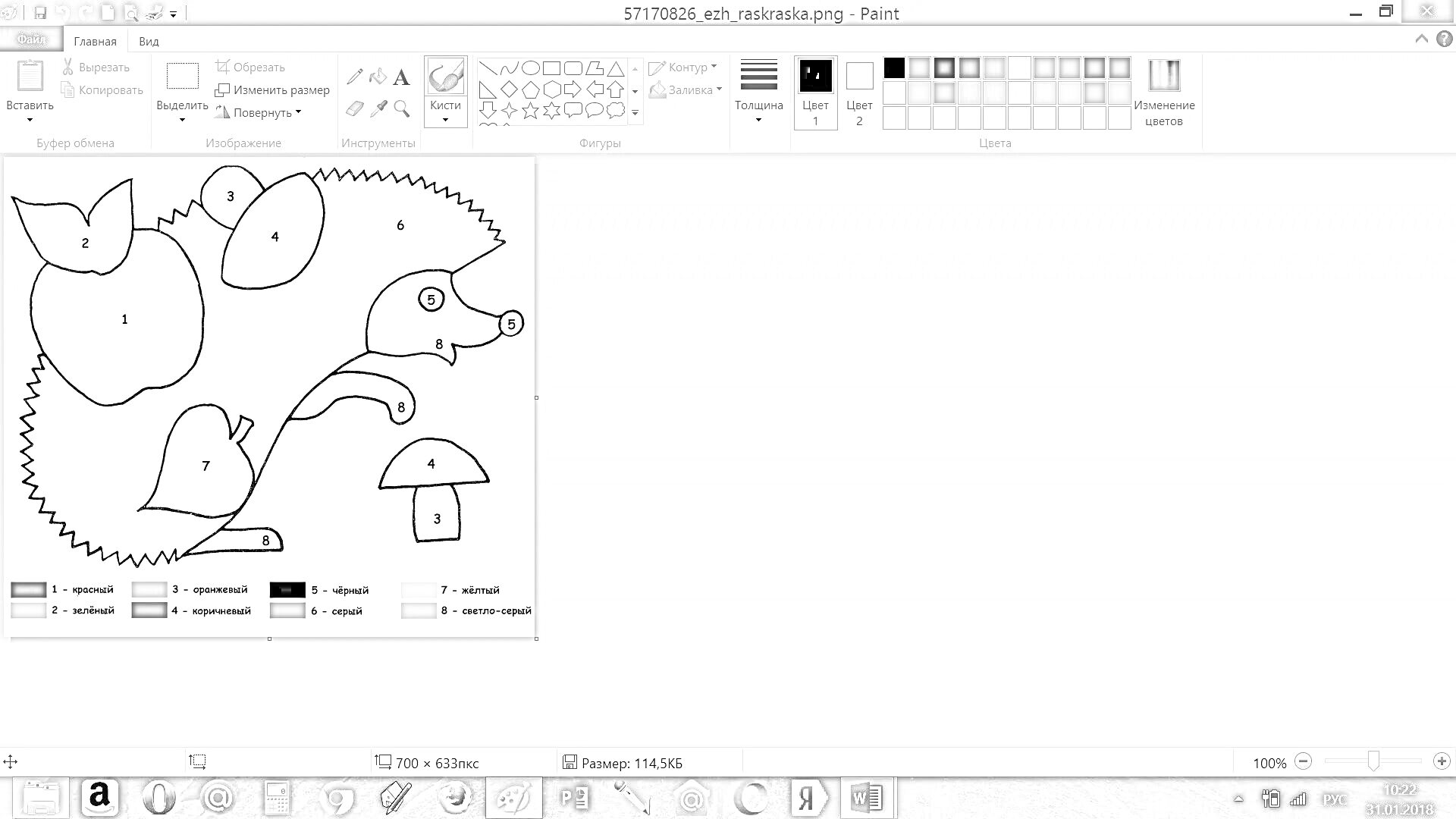Collapse the ribbon with the chevron
This screenshot has height=819, width=1456.
[x=1421, y=39]
